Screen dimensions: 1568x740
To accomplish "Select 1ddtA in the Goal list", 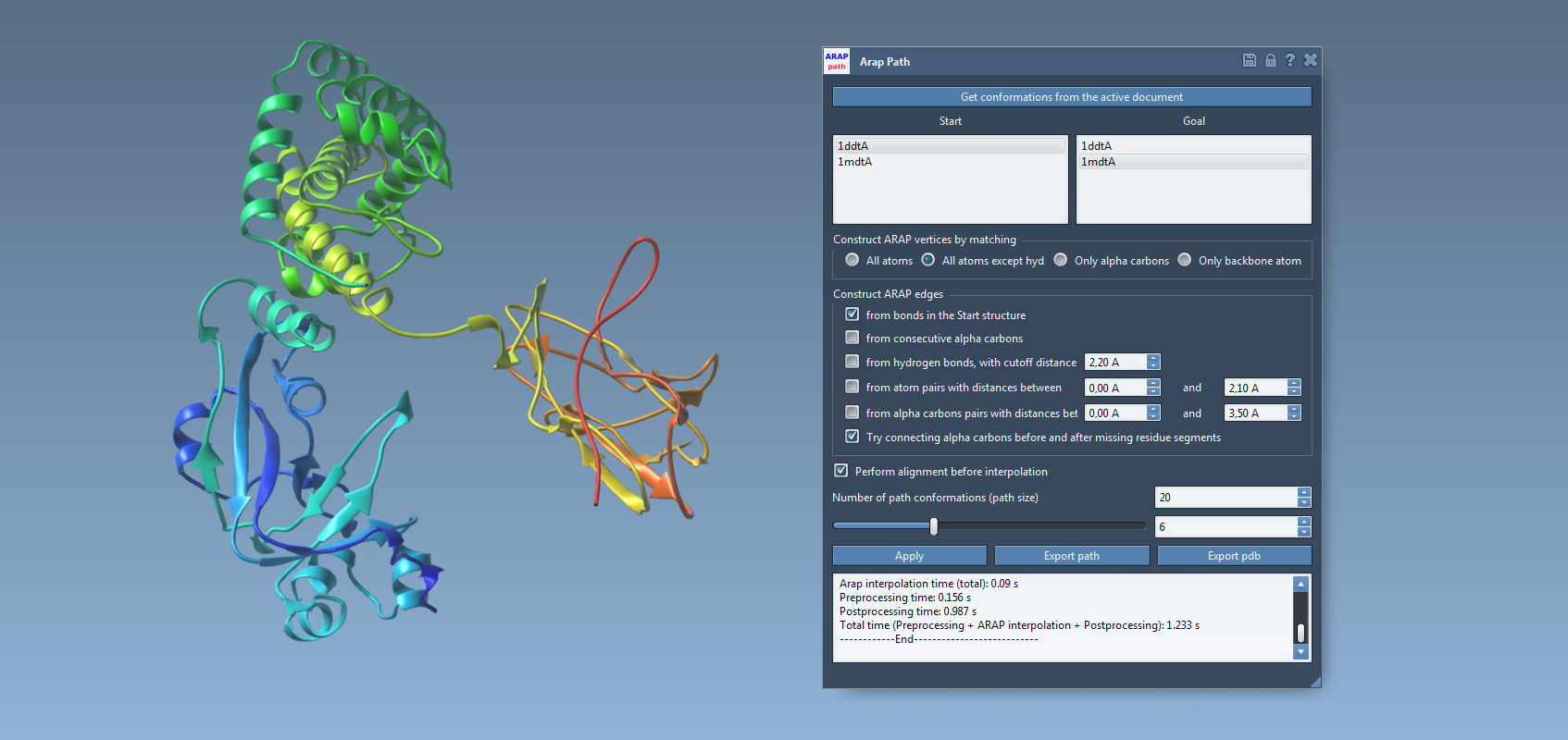I will click(1097, 146).
